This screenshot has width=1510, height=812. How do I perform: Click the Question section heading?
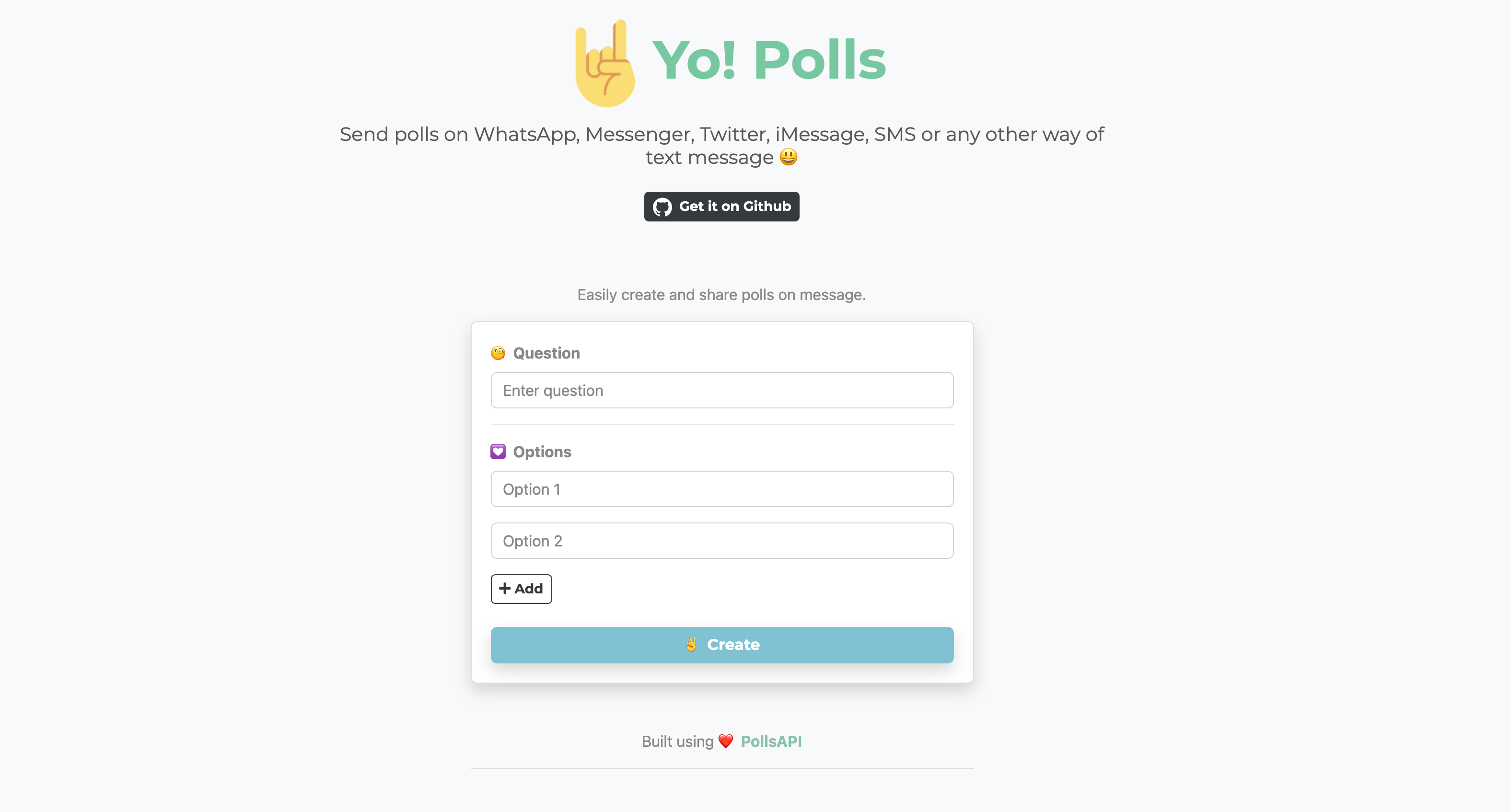click(x=546, y=352)
